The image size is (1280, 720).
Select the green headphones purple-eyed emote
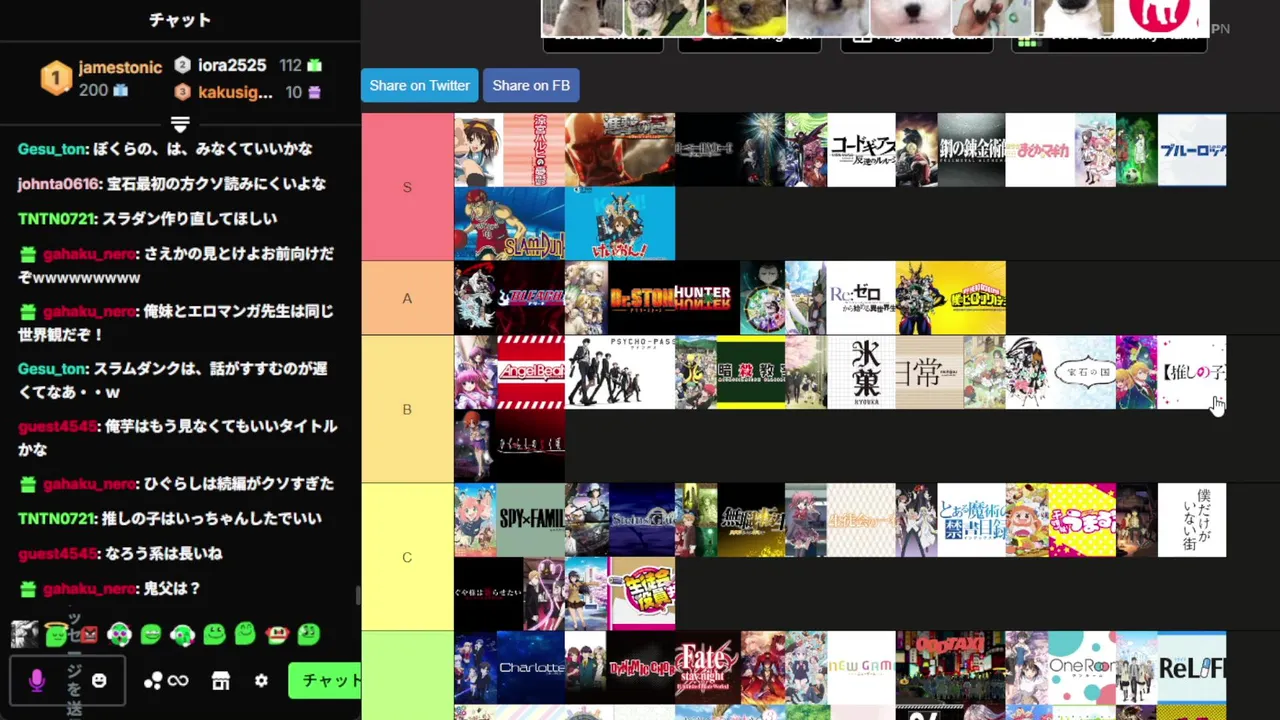click(120, 634)
